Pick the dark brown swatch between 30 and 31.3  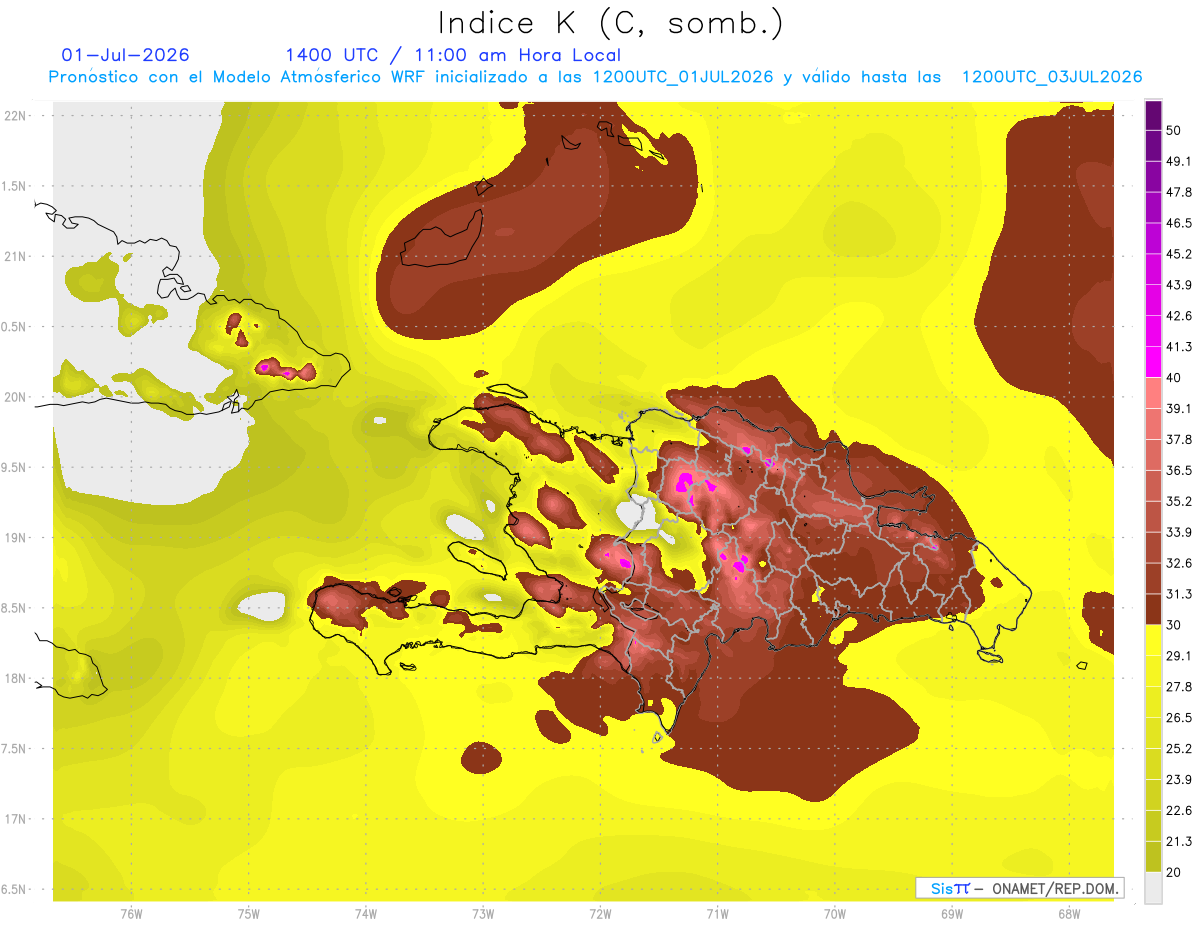coord(1153,609)
